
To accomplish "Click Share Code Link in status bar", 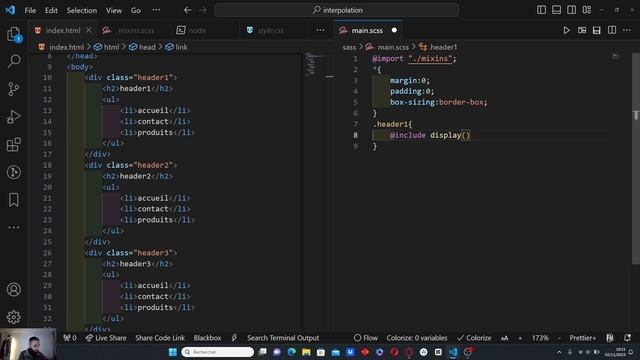I will point(160,338).
